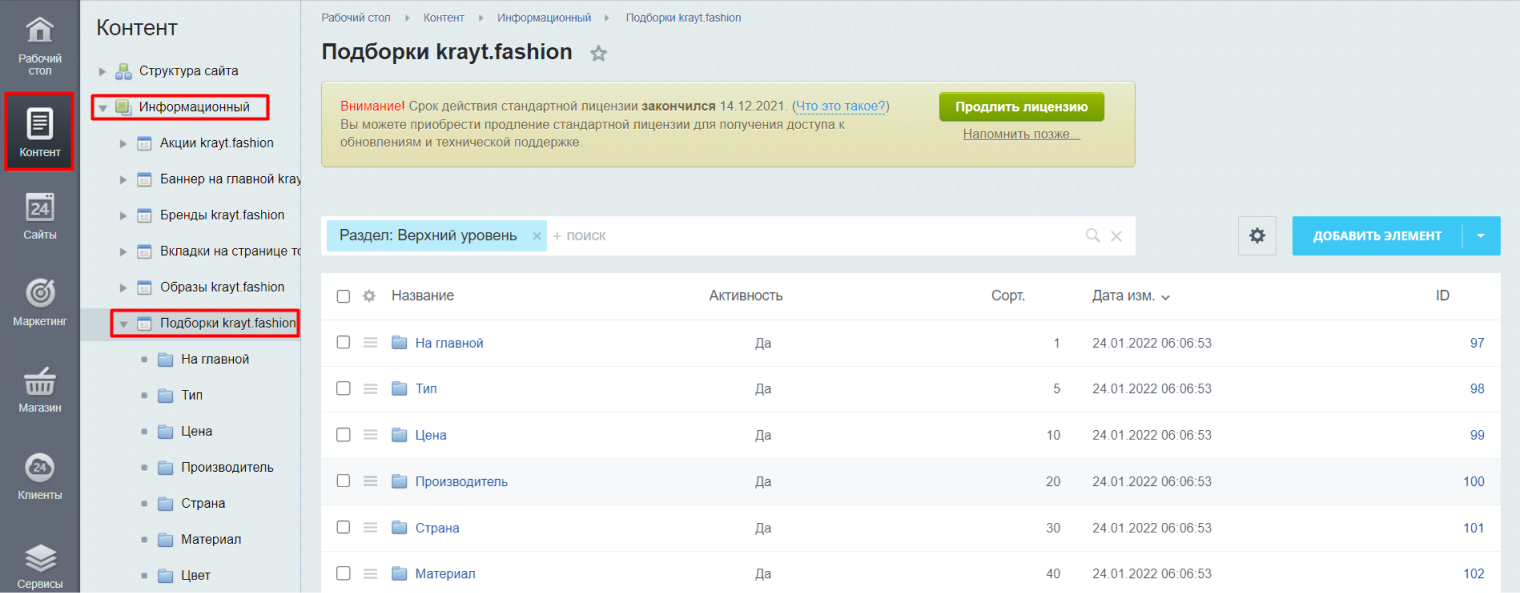The image size is (1520, 593).
Task: Open the Рабочий стол home section
Action: pos(40,45)
